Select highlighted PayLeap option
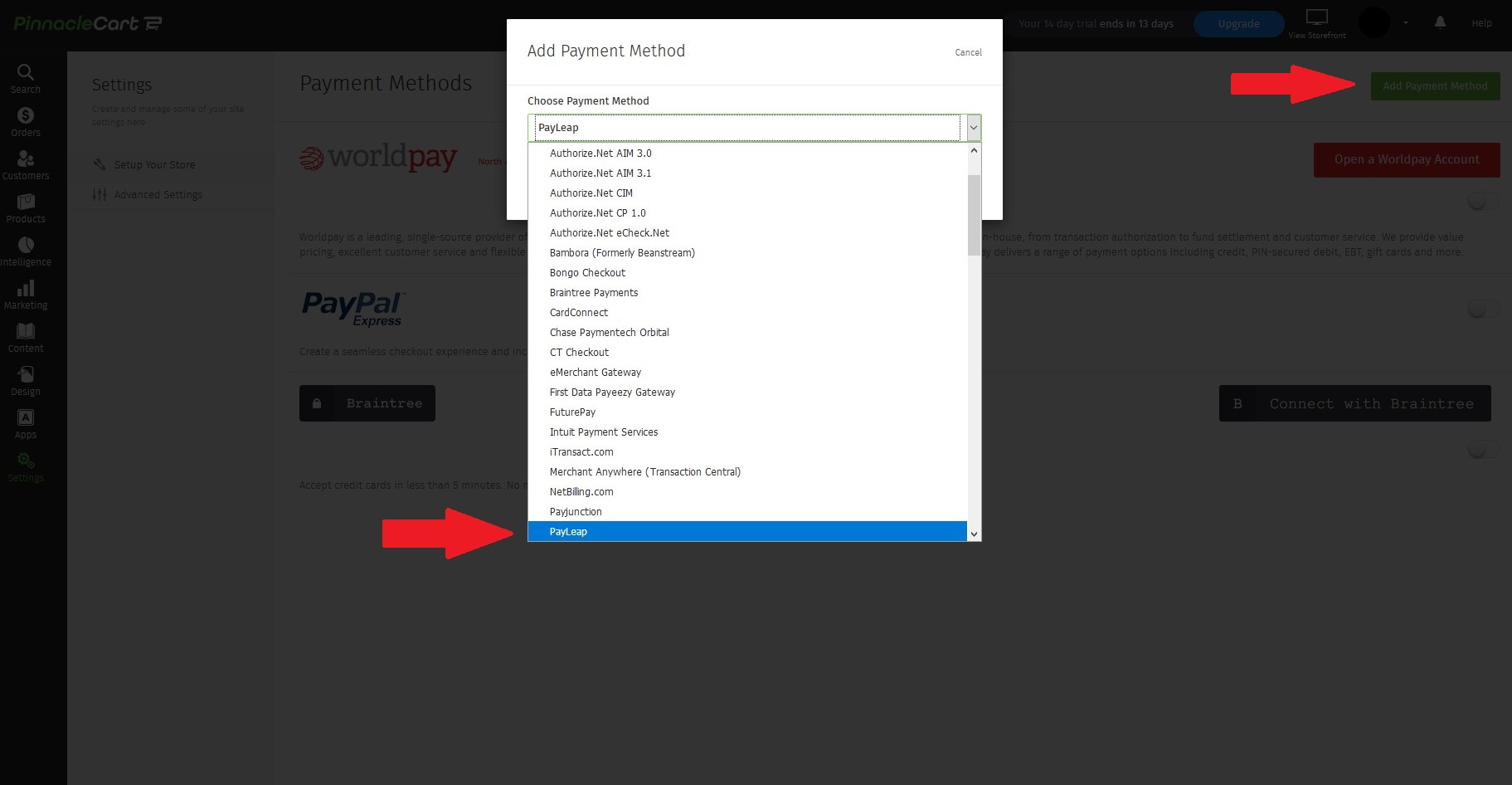1512x785 pixels. pyautogui.click(x=747, y=532)
